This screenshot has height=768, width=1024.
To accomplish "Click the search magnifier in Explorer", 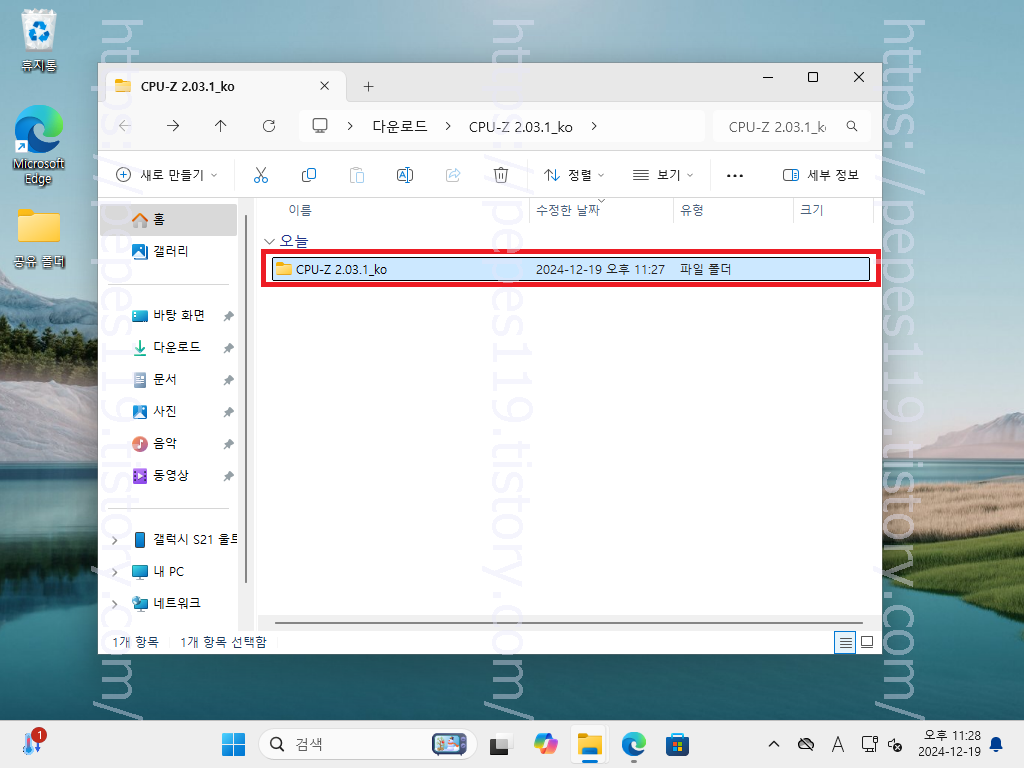I will pos(852,126).
